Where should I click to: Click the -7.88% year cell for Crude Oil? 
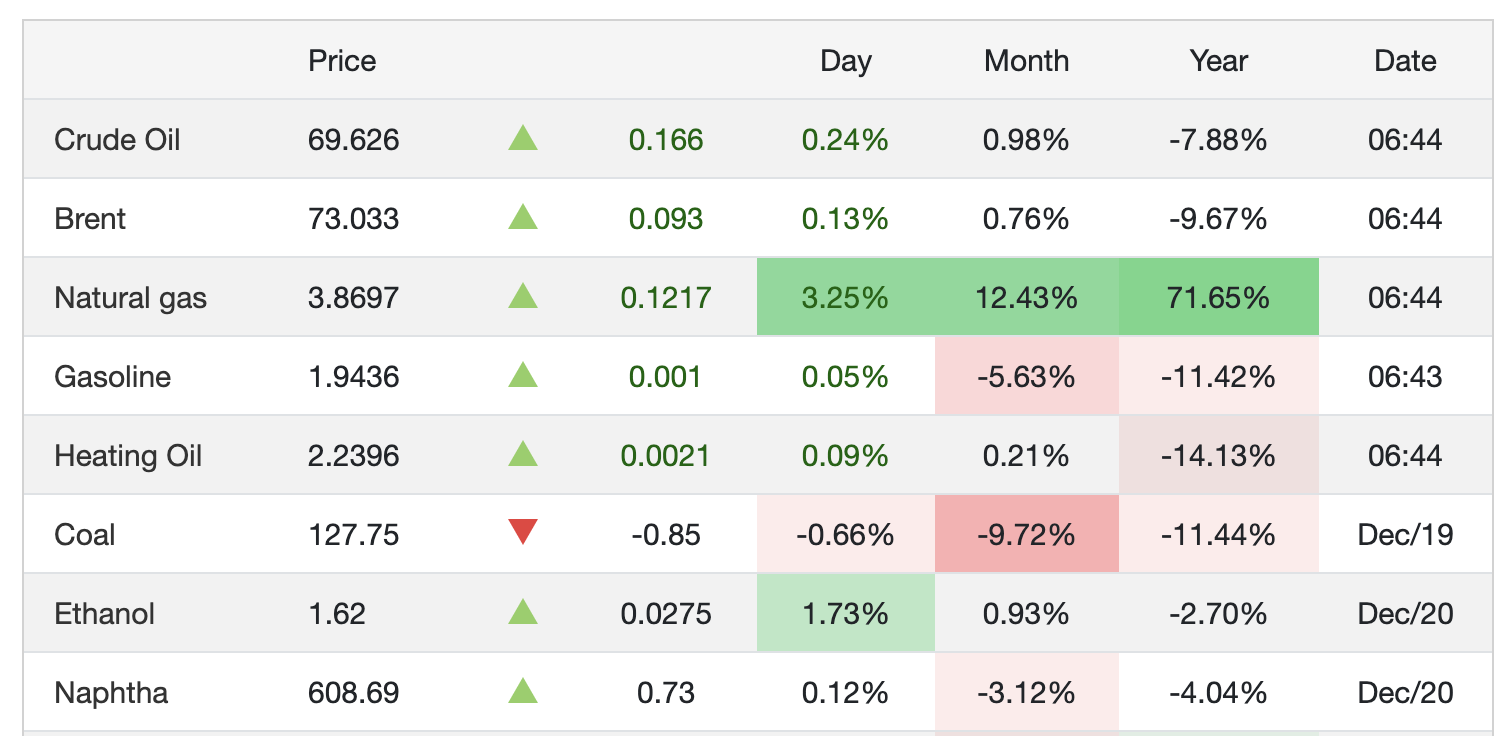[x=1219, y=139]
